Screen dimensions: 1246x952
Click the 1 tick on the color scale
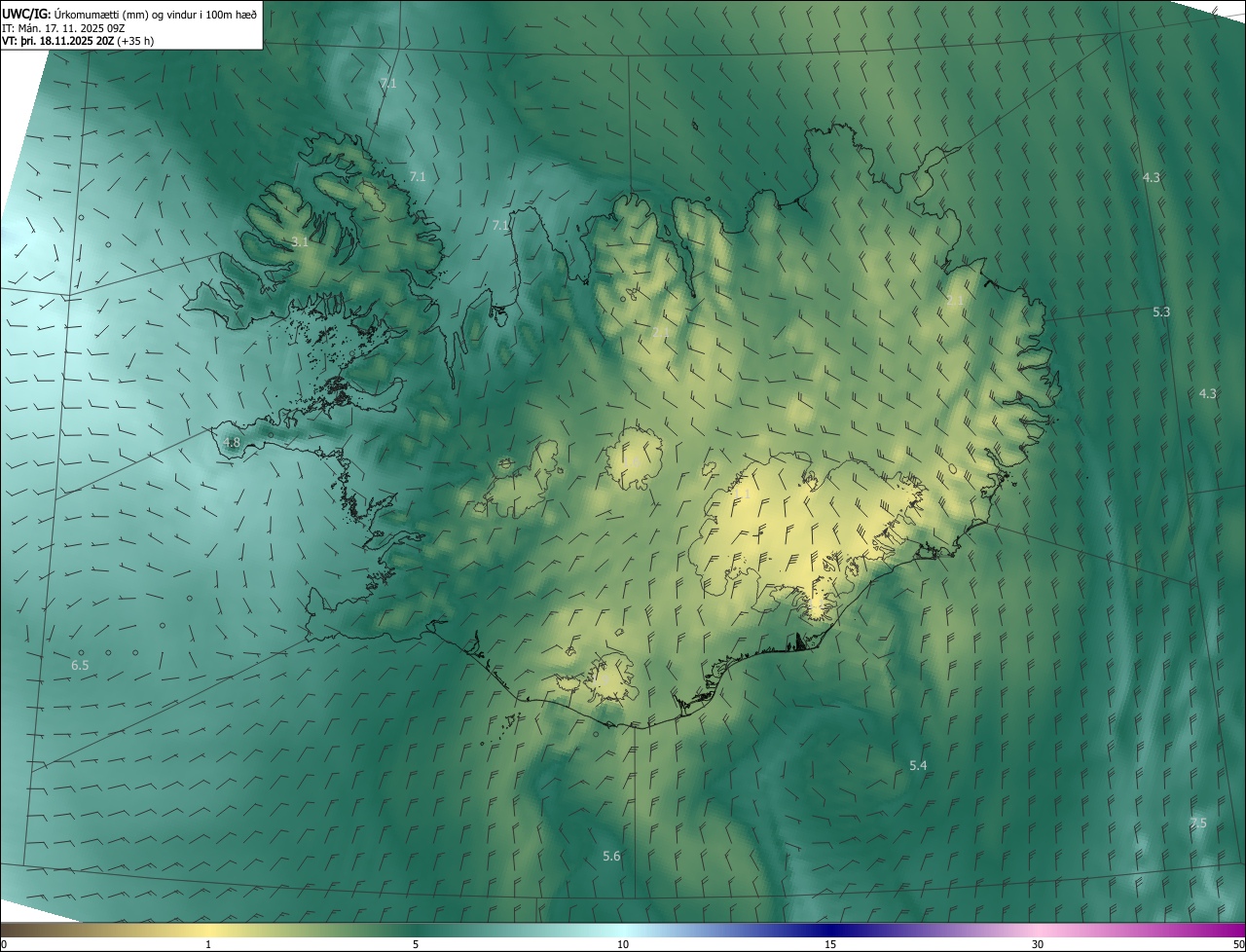coord(208,944)
